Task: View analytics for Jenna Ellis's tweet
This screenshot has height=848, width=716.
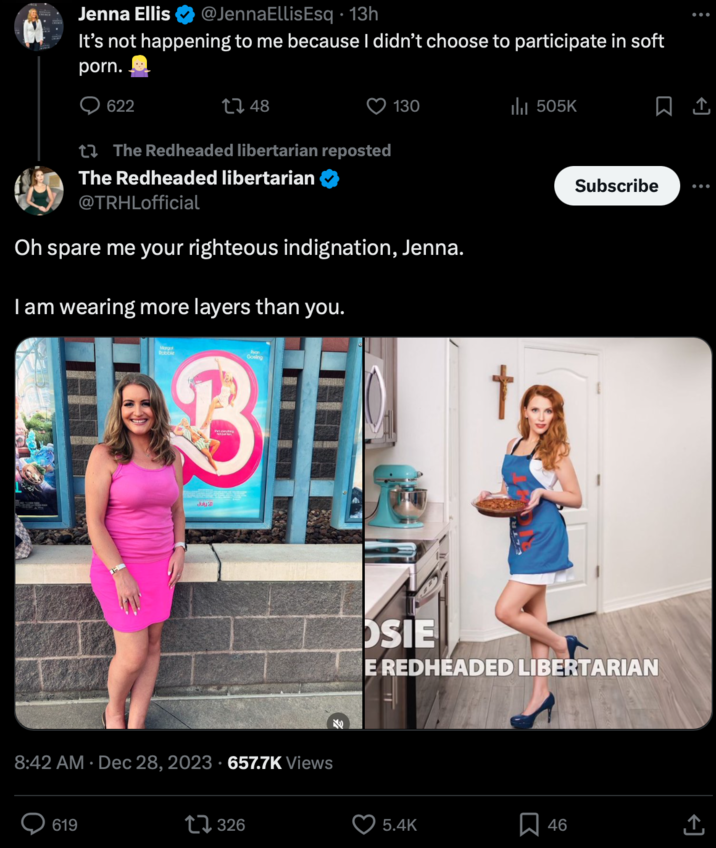Action: [x=520, y=106]
